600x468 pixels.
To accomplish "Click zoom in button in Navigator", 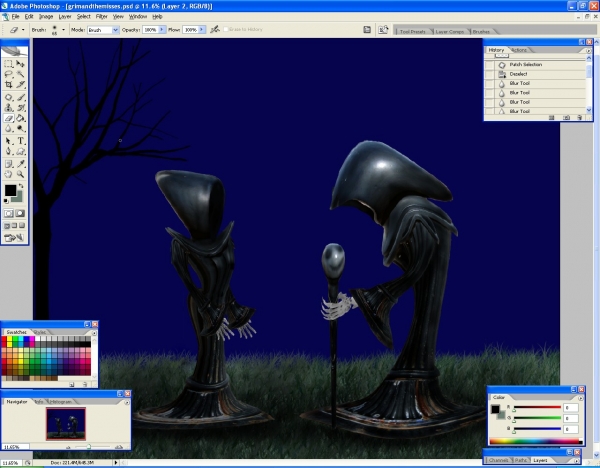I will pos(119,447).
